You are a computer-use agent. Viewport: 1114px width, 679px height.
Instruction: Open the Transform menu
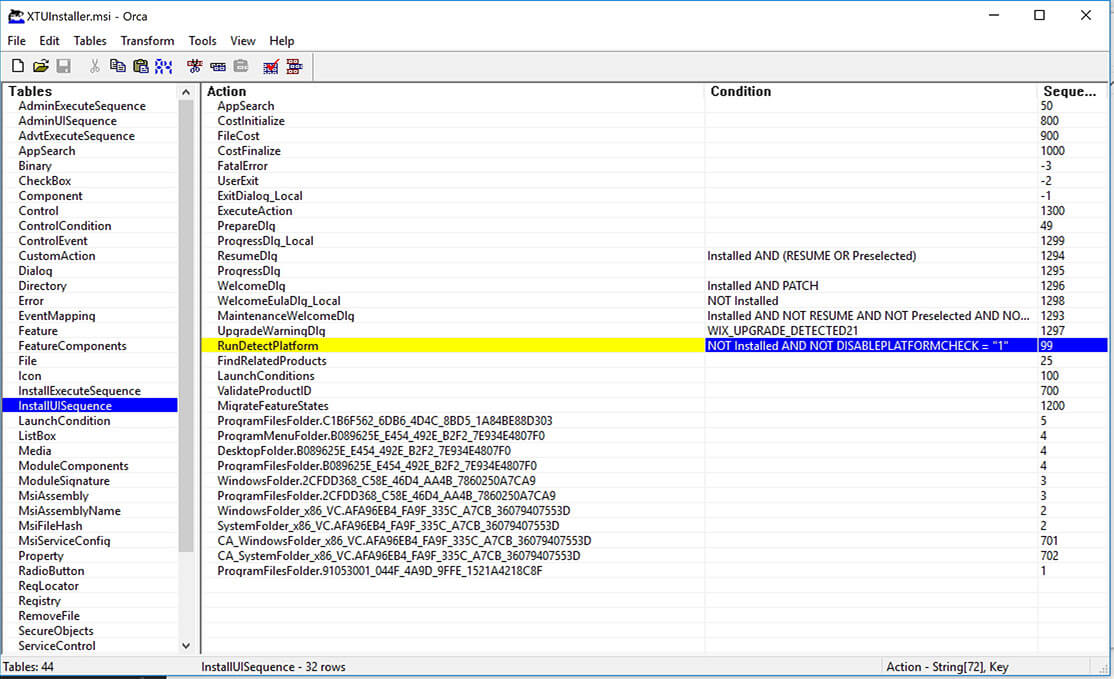(x=147, y=40)
